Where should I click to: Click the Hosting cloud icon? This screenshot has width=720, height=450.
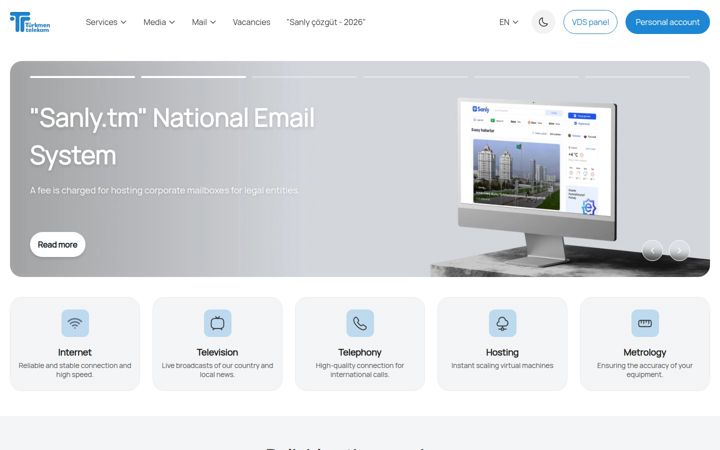point(502,323)
